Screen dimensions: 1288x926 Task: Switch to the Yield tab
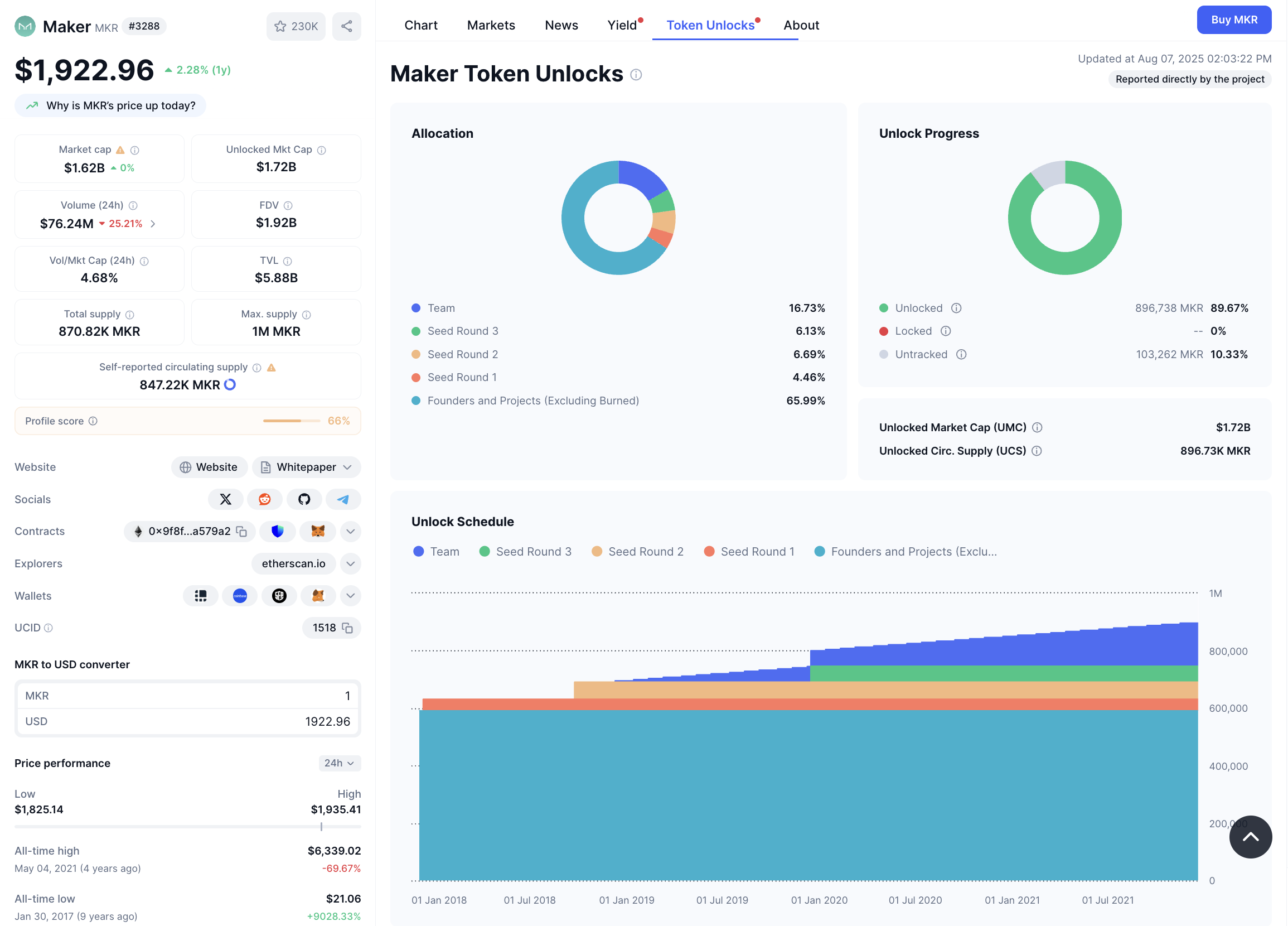click(x=623, y=25)
